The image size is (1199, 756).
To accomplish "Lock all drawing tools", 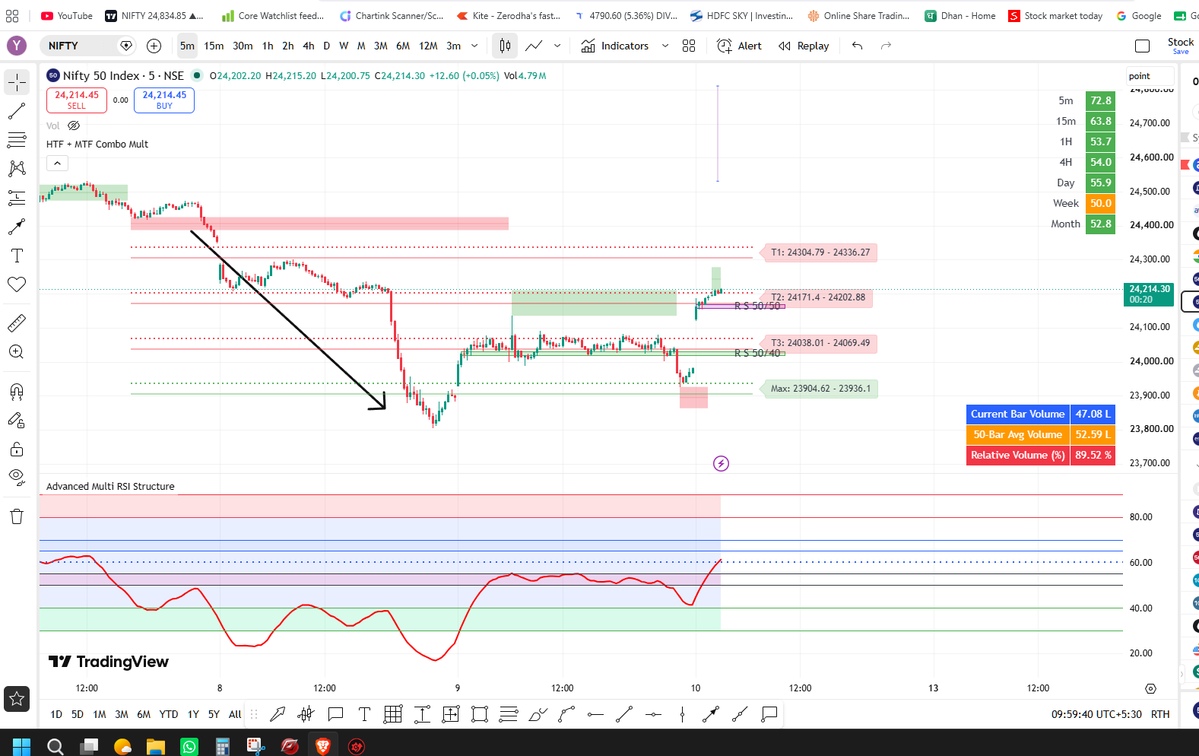I will (17, 449).
